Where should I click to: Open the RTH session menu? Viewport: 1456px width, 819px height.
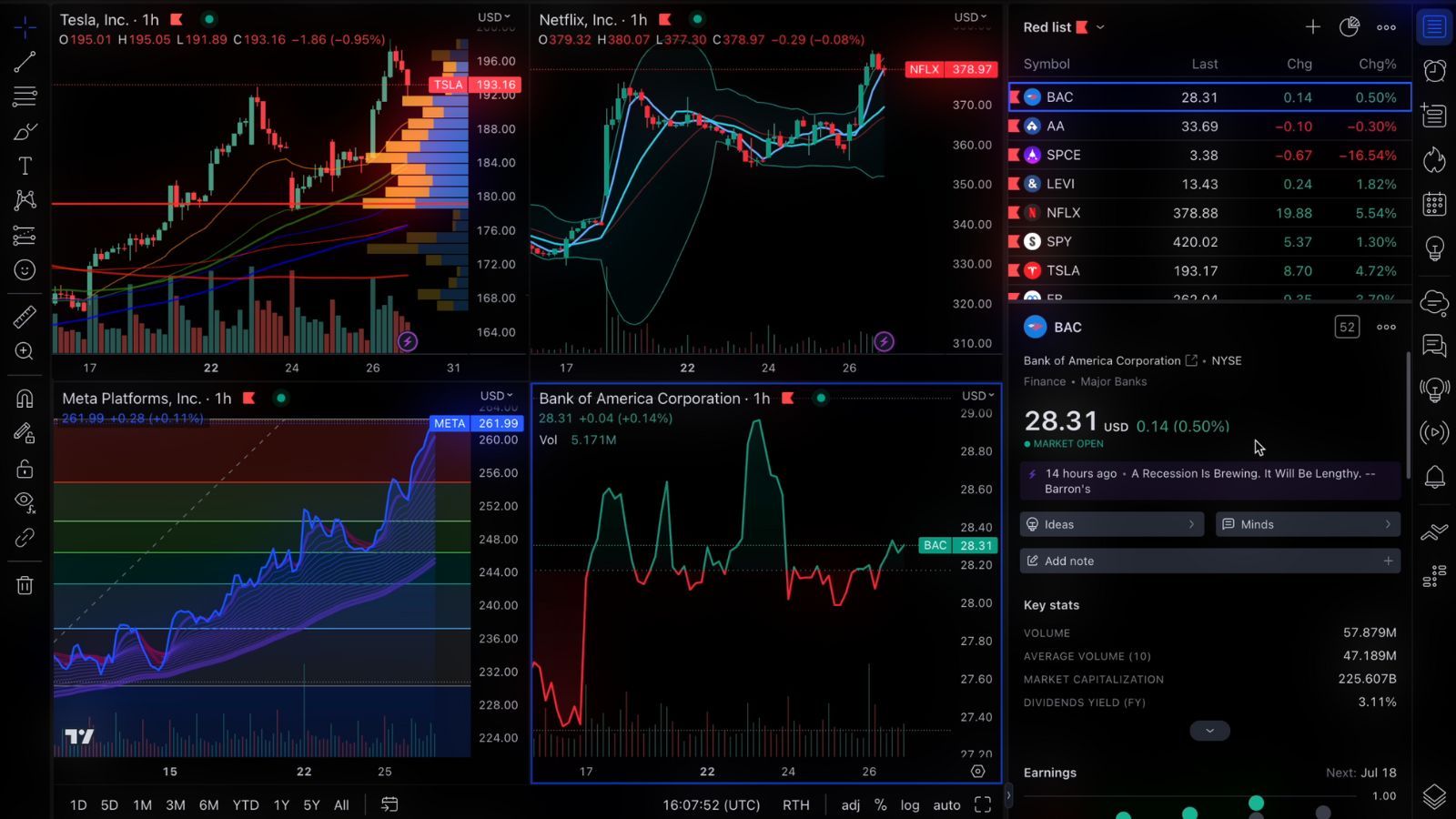(796, 804)
